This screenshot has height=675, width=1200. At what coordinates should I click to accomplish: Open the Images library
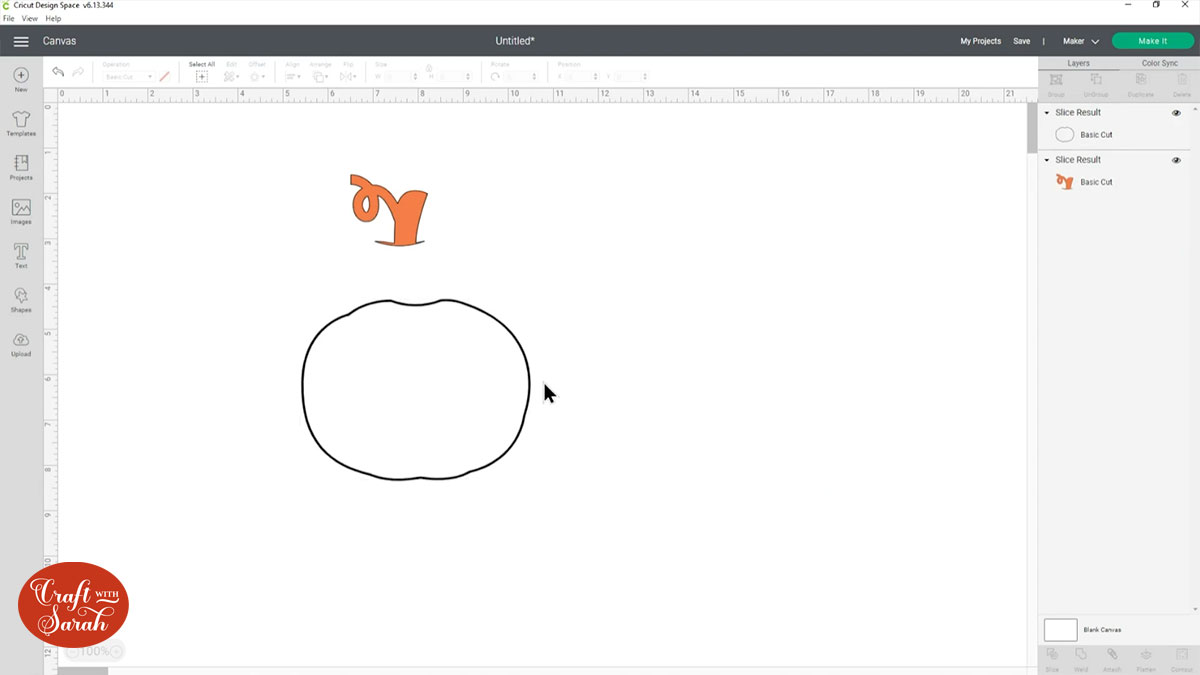pos(21,212)
